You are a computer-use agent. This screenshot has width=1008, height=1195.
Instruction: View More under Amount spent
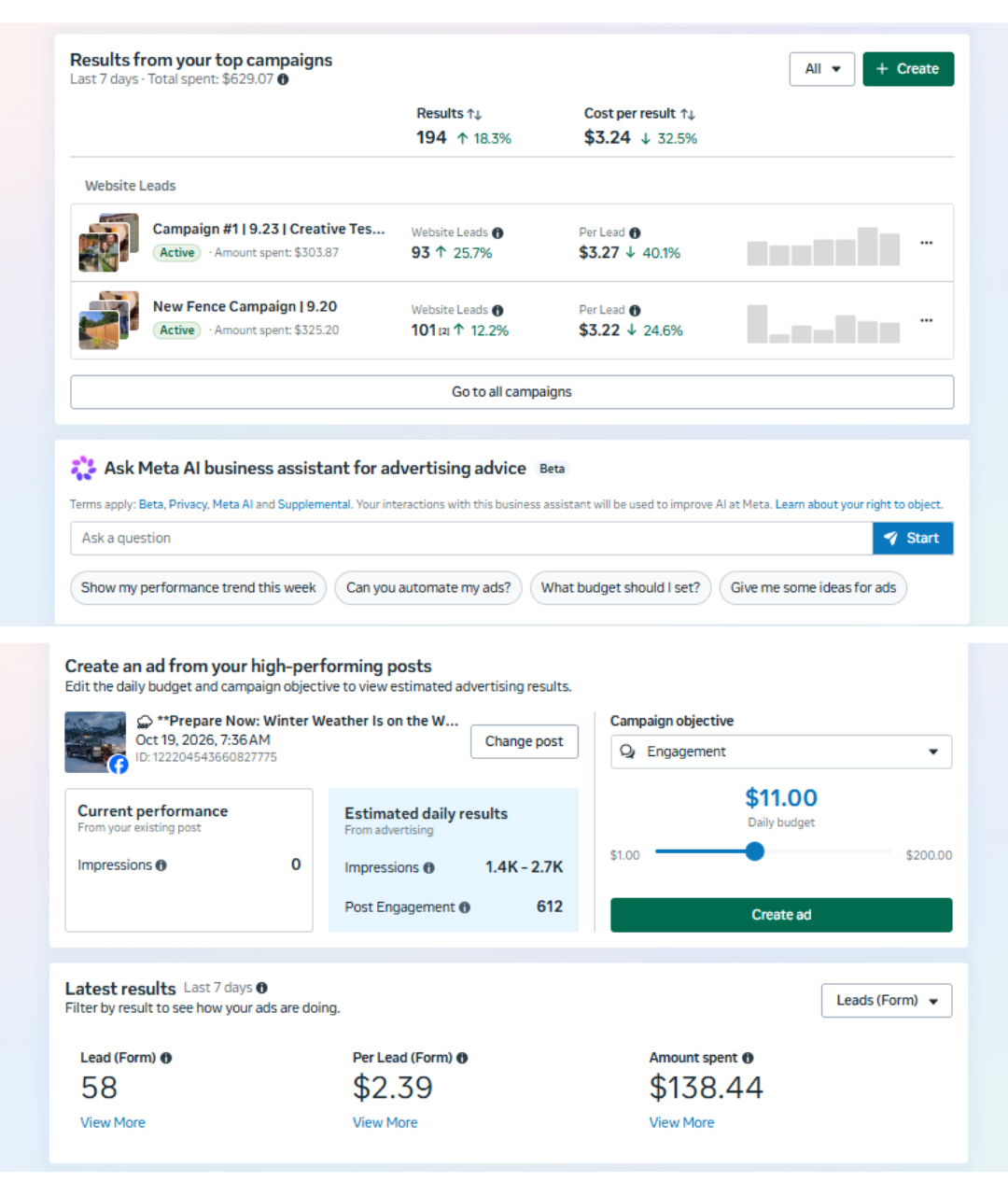[682, 1123]
